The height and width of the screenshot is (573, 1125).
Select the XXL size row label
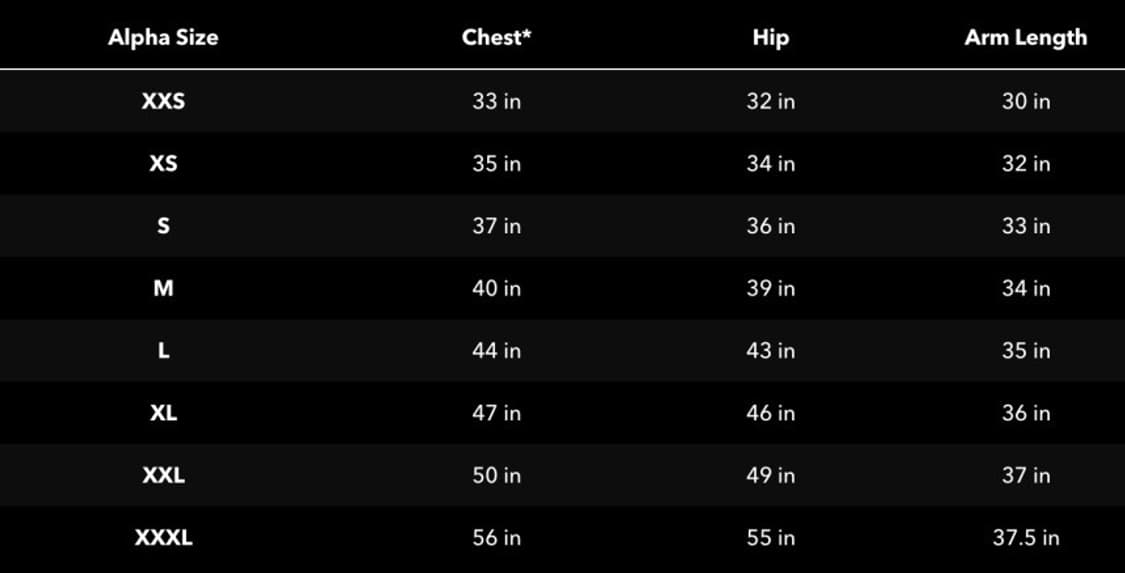pos(163,475)
